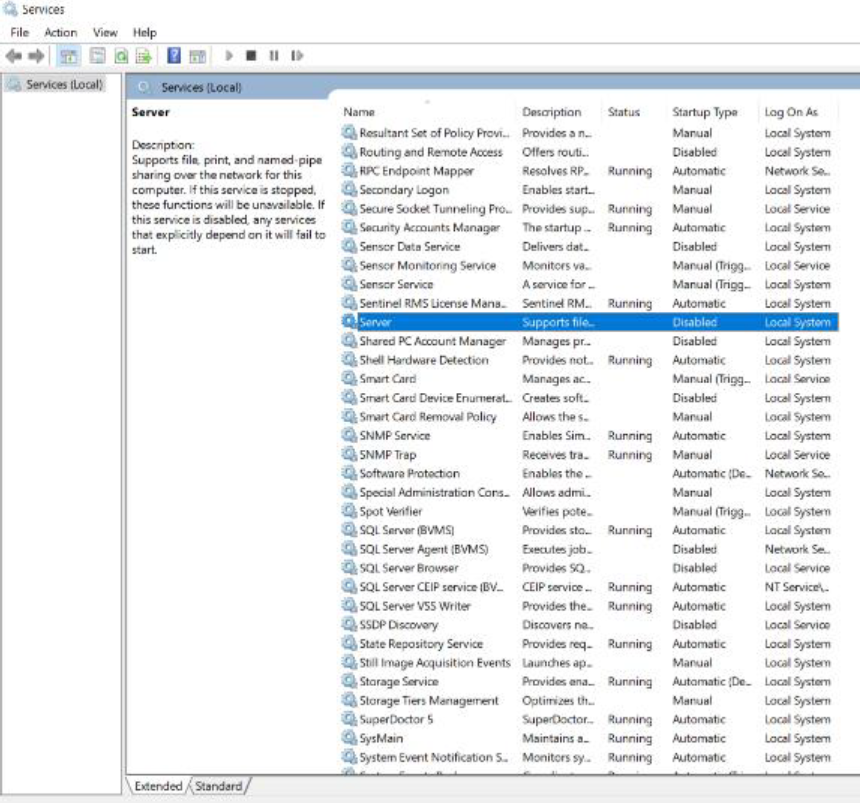The image size is (860, 803).
Task: Open the File menu
Action: click(19, 33)
